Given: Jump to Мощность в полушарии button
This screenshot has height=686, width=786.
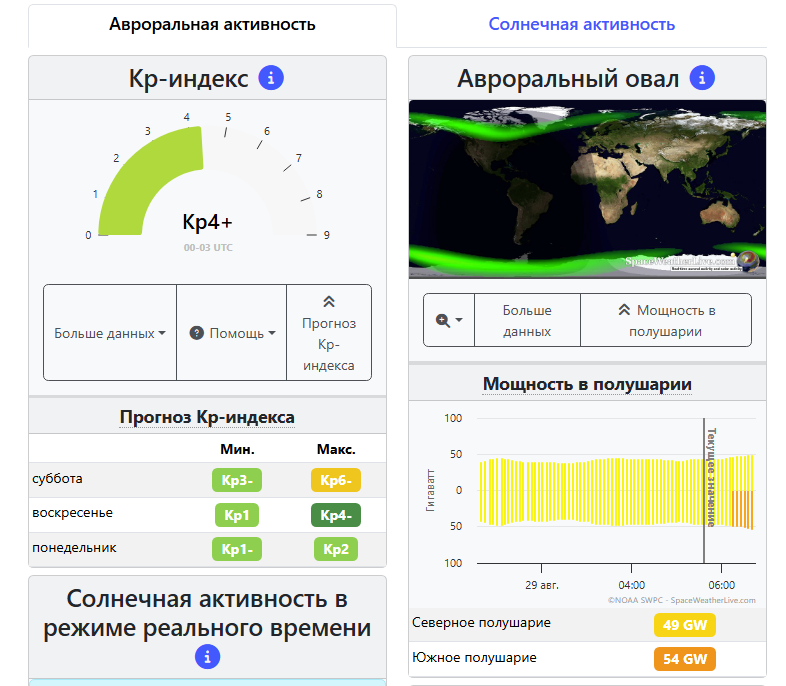Looking at the screenshot, I should pos(666,320).
